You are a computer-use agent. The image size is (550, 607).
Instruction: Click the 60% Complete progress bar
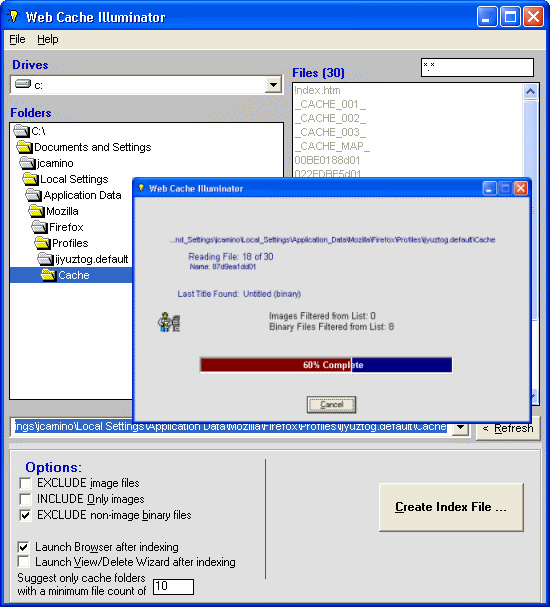(326, 365)
